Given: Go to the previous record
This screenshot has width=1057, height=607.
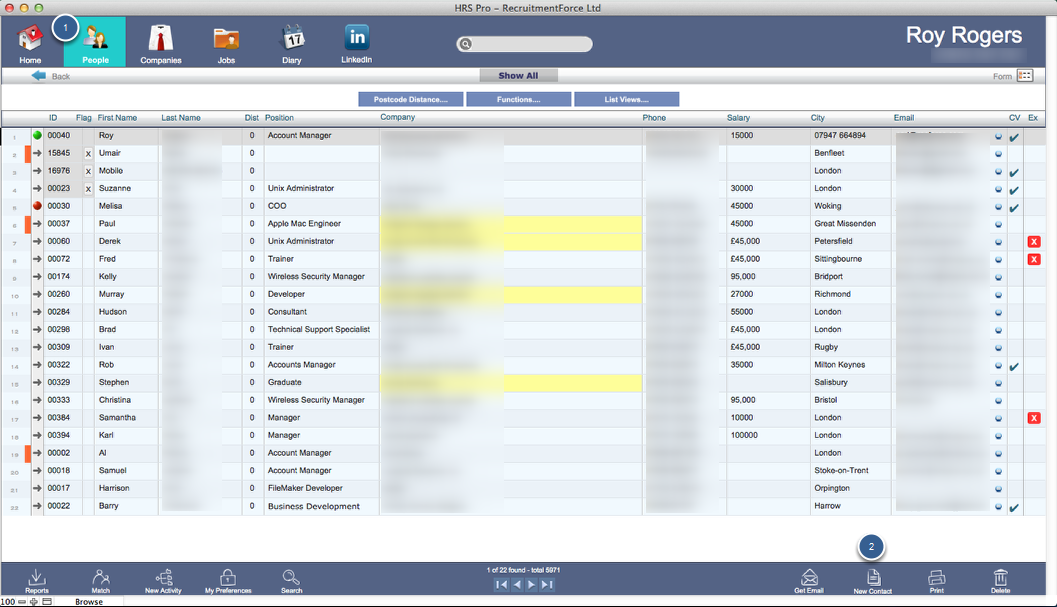Looking at the screenshot, I should [517, 585].
